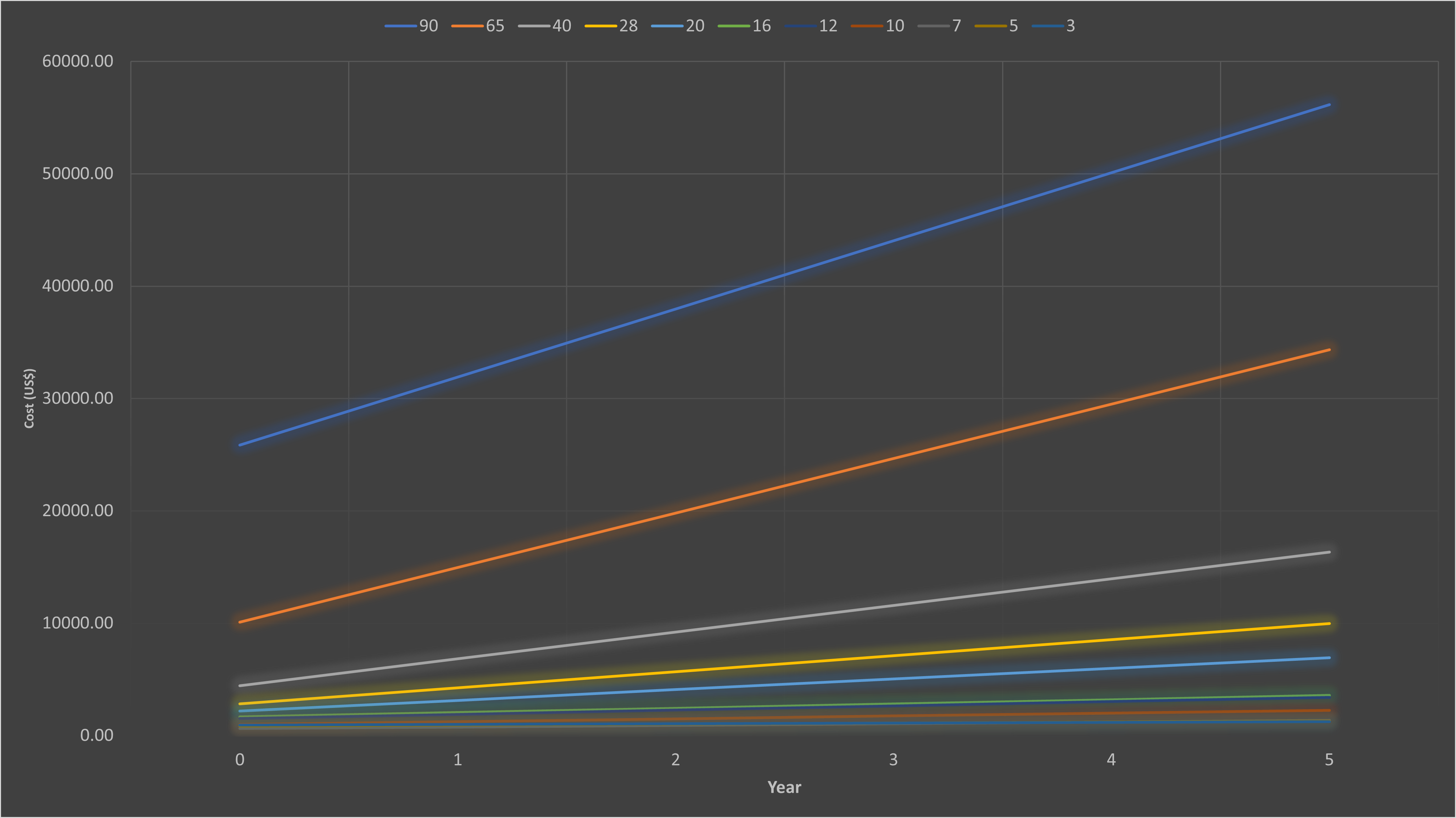The image size is (1456, 818).
Task: Click the 20 series legend entry
Action: coord(678,26)
